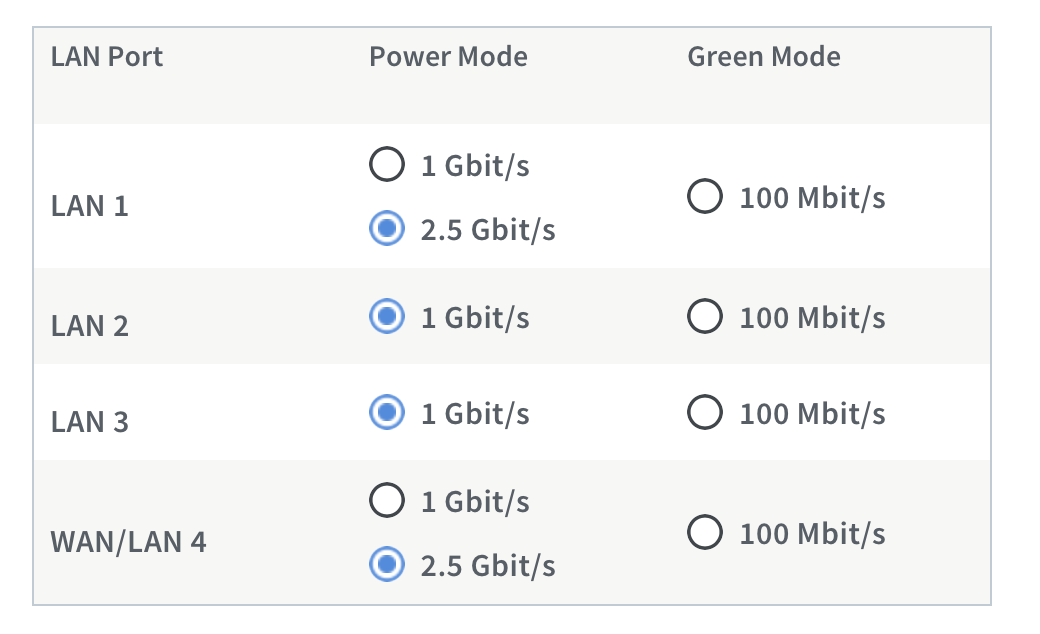Viewport: 1040px width, 634px height.
Task: Click the LAN 2 row label
Action: 90,326
